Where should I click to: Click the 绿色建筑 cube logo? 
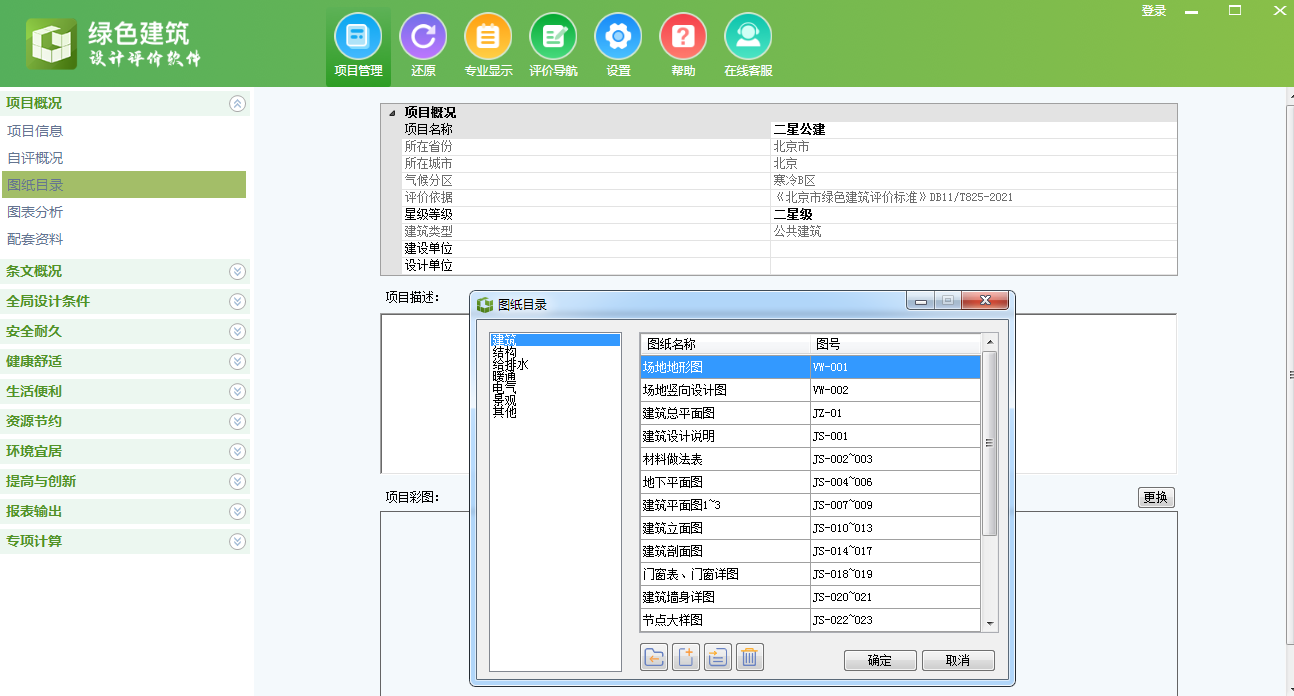coord(52,44)
